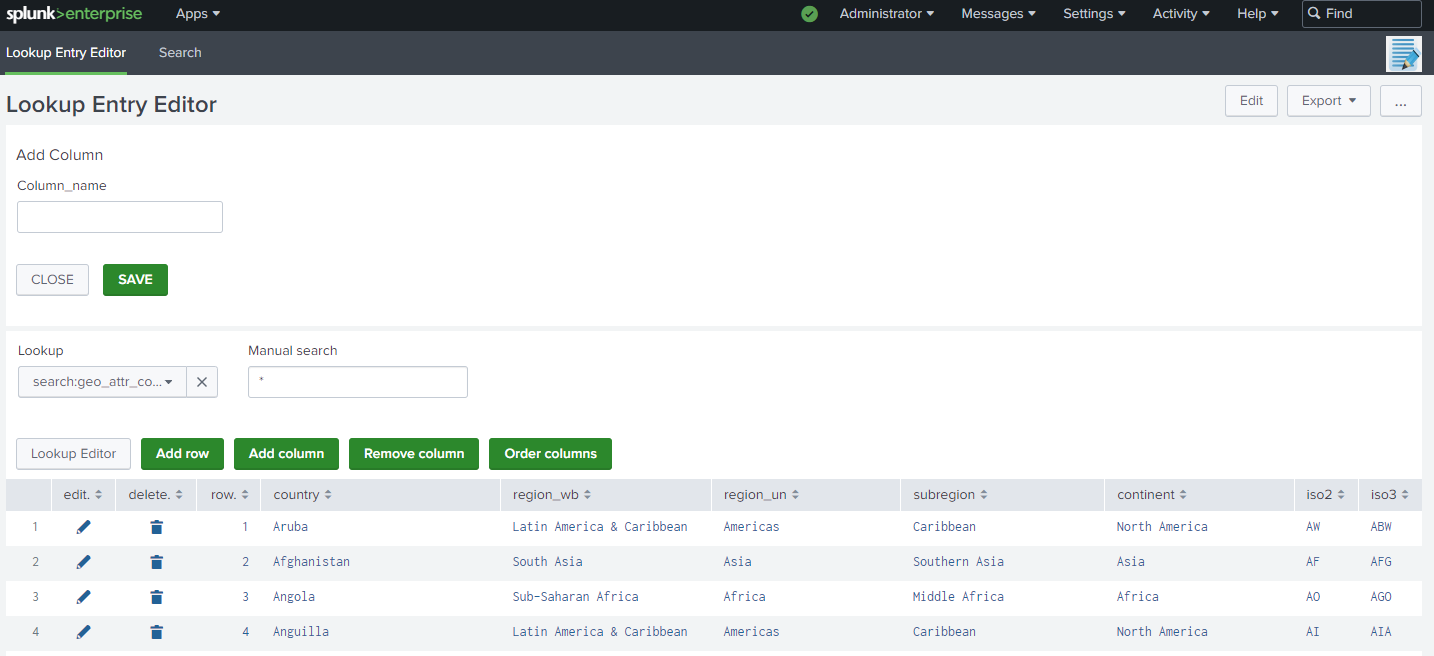The image size is (1434, 656).
Task: Click the Lookup Editor button
Action: (x=73, y=454)
